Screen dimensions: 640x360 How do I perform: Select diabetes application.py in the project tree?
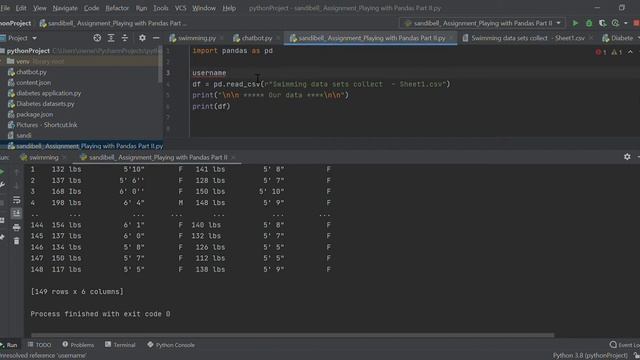[49, 93]
